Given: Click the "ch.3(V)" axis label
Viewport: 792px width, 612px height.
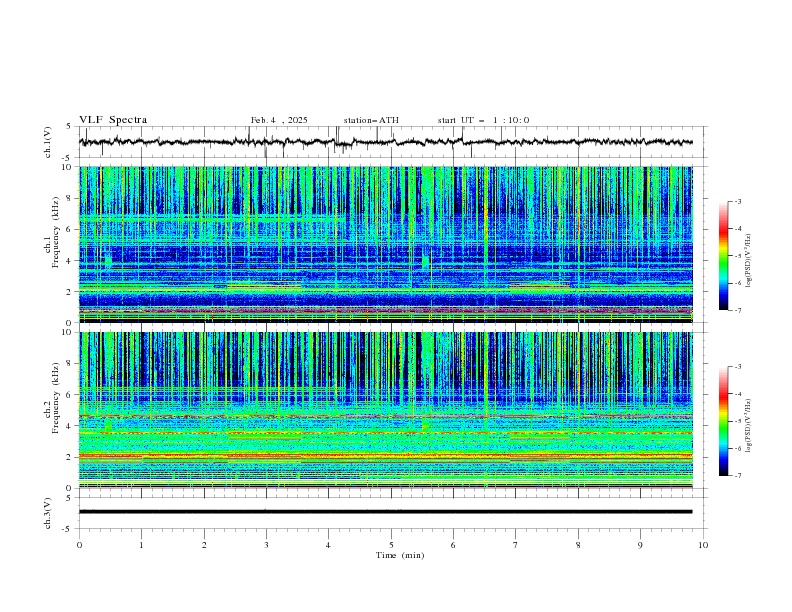Looking at the screenshot, I should click(x=48, y=513).
